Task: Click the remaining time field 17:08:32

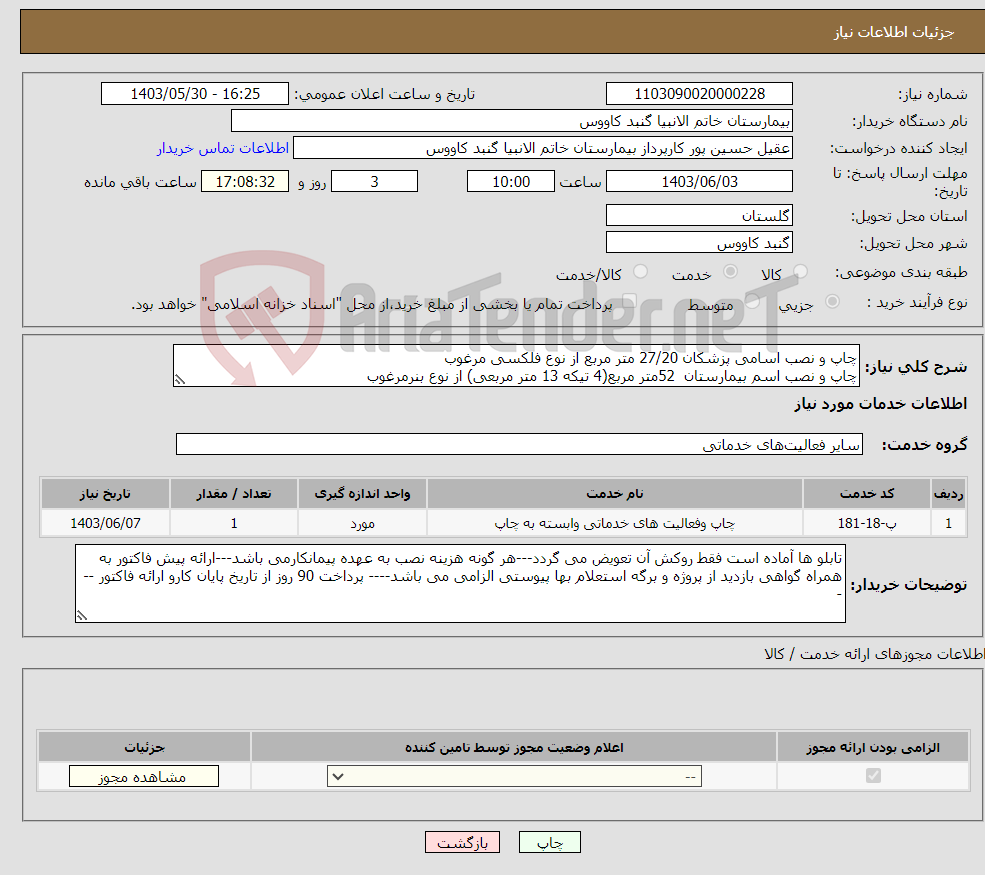Action: pos(245,182)
